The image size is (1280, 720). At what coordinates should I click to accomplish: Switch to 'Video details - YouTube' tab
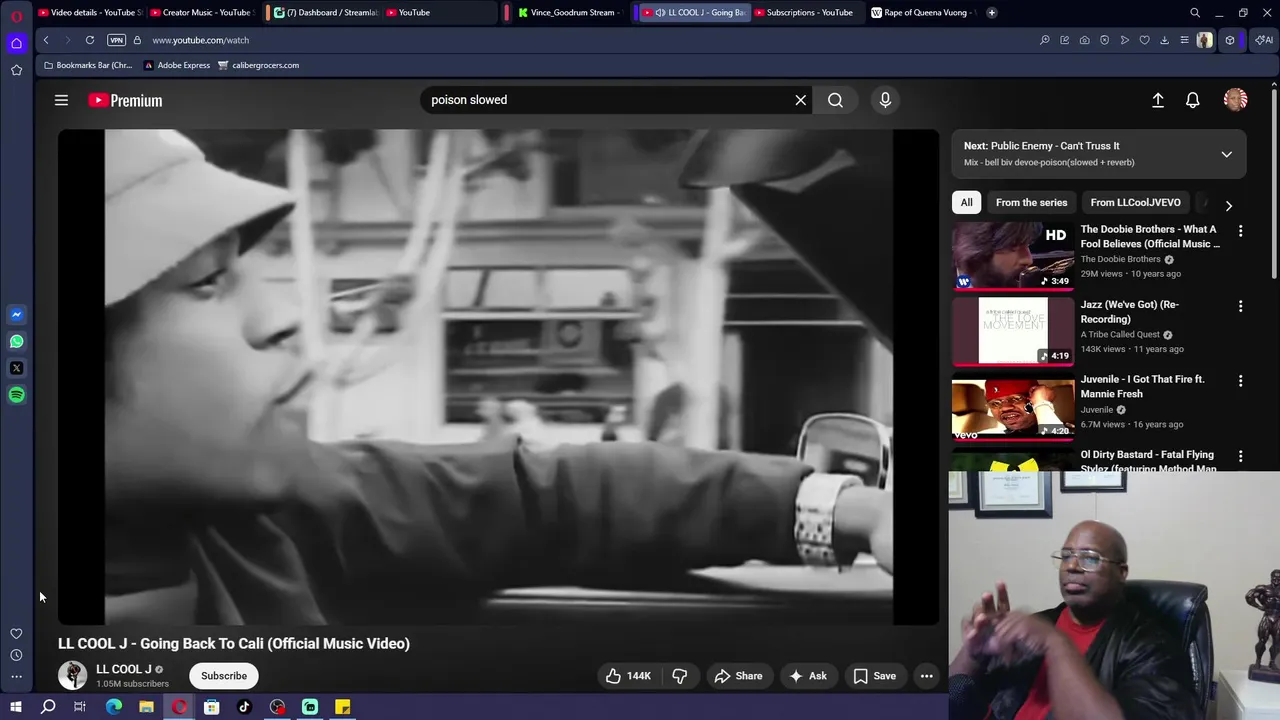click(90, 13)
